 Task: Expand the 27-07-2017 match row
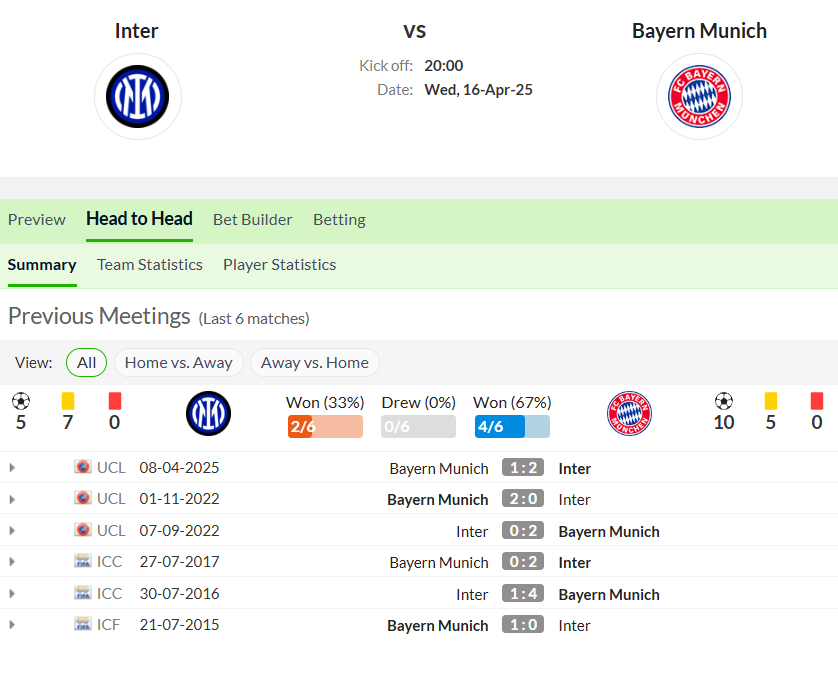coord(12,562)
